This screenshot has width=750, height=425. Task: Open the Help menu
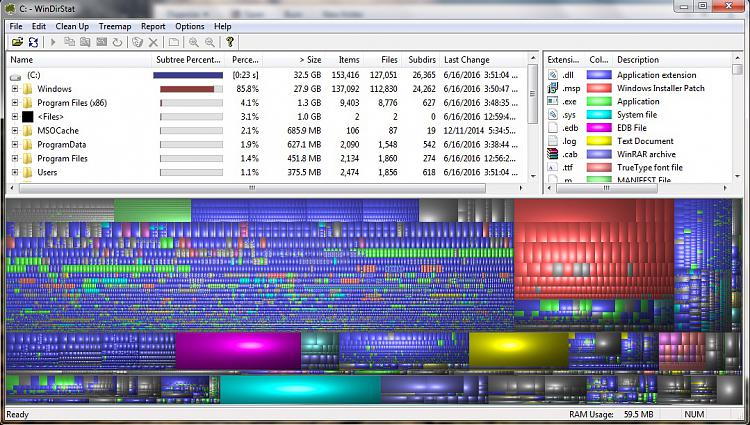click(x=222, y=26)
